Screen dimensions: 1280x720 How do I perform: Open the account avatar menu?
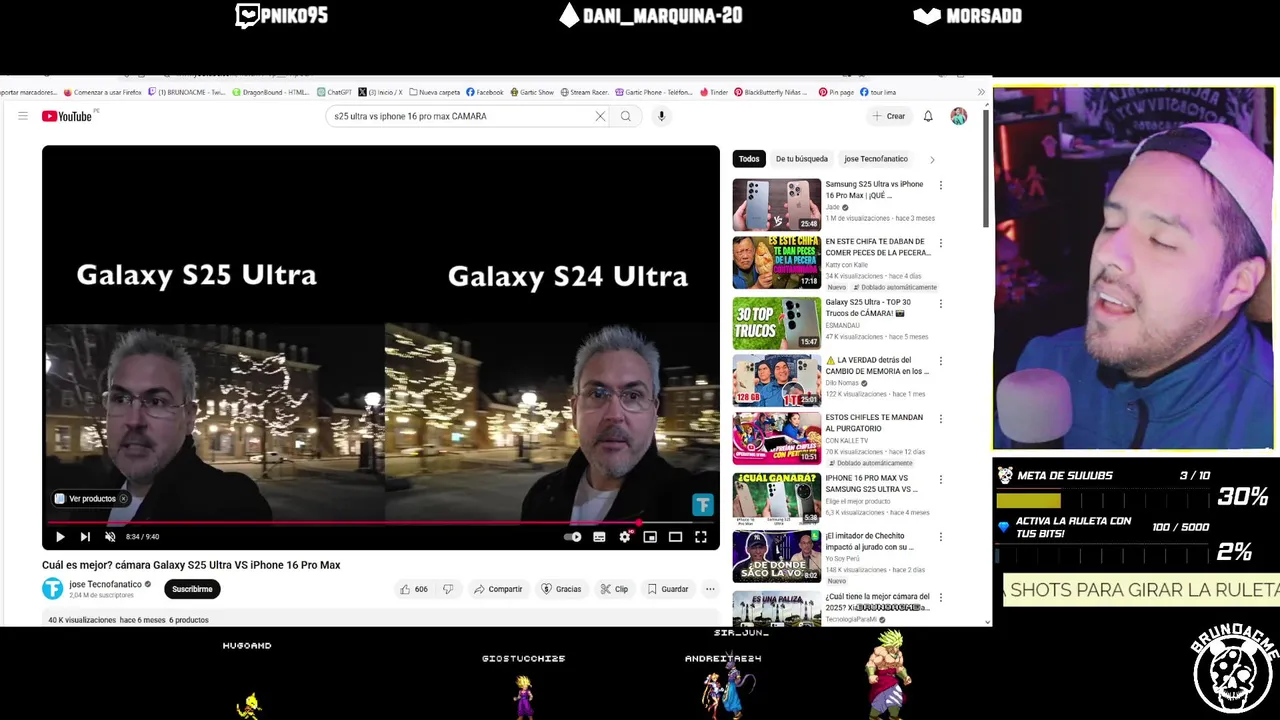click(x=959, y=116)
